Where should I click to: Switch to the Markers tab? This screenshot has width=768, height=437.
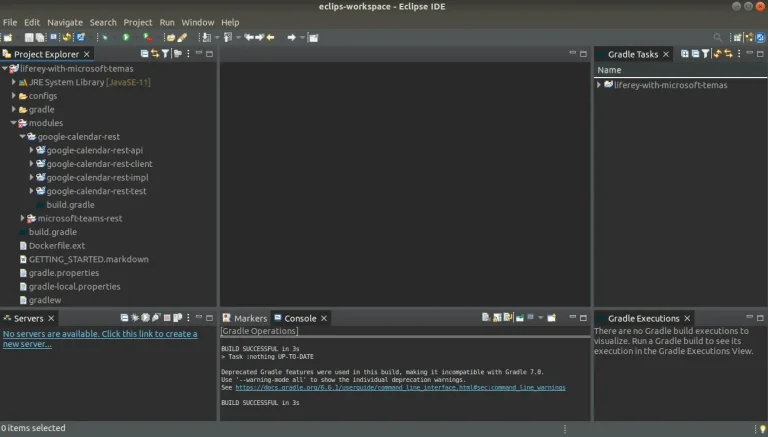(245, 318)
